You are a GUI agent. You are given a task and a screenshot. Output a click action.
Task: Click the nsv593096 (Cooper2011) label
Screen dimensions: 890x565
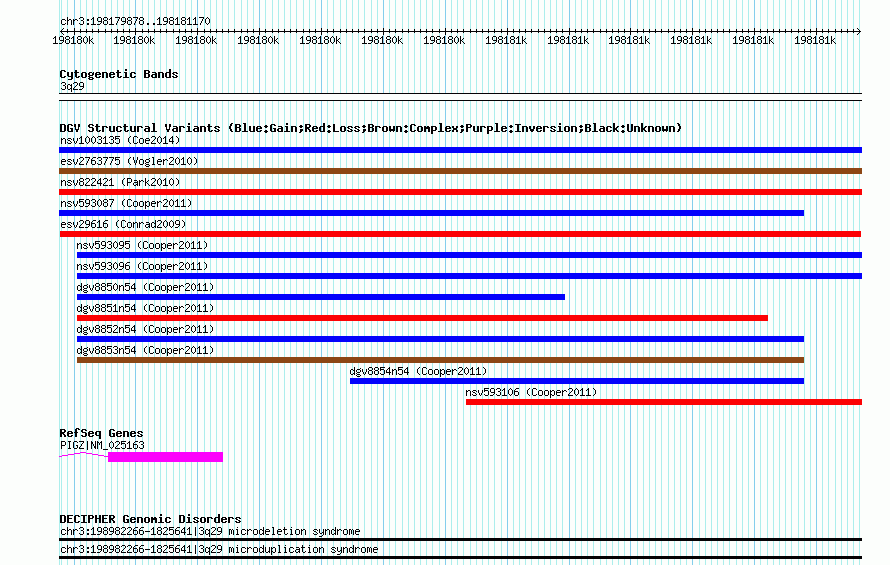coord(142,266)
